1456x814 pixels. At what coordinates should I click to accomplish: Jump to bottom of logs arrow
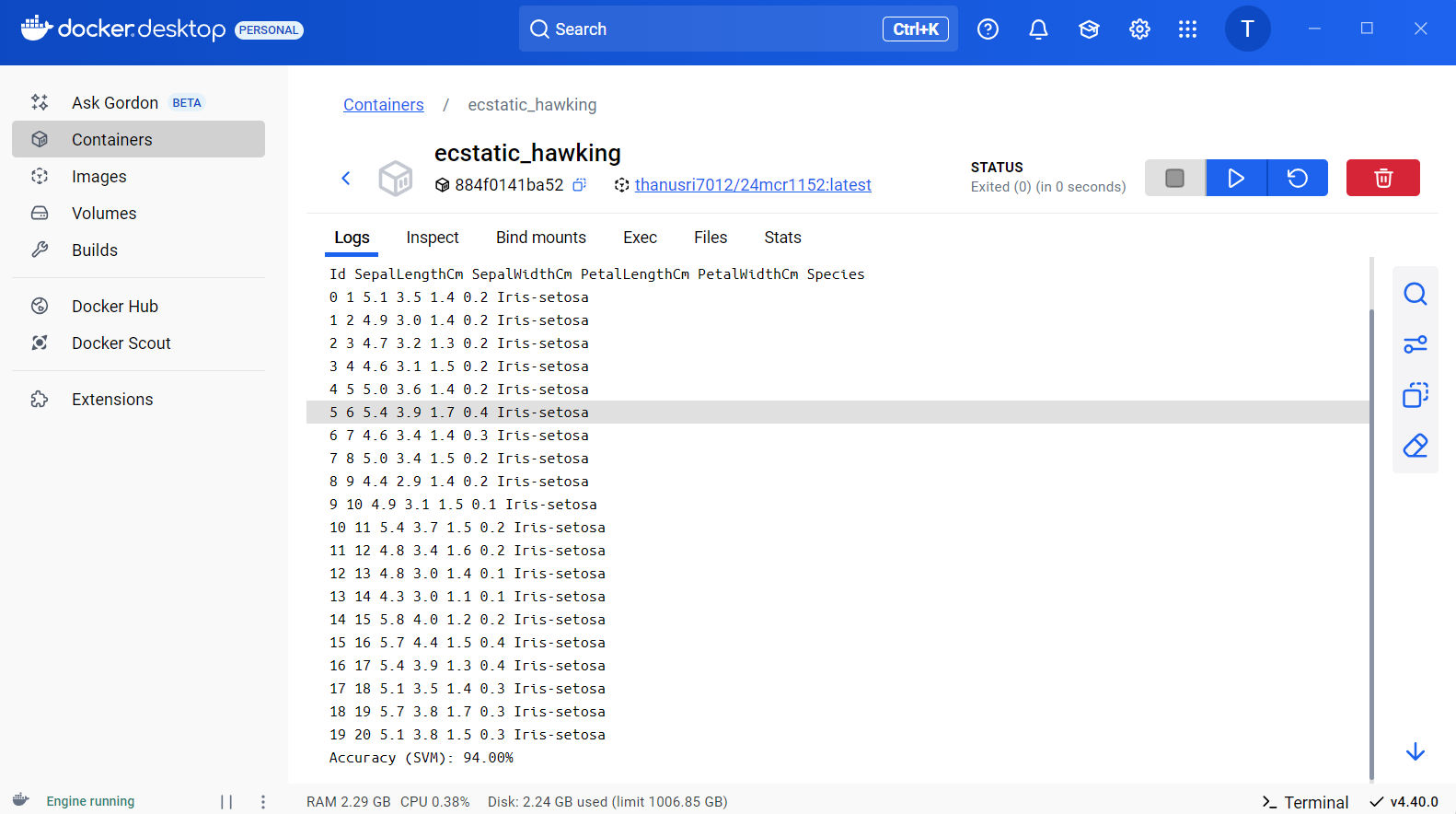coord(1416,751)
